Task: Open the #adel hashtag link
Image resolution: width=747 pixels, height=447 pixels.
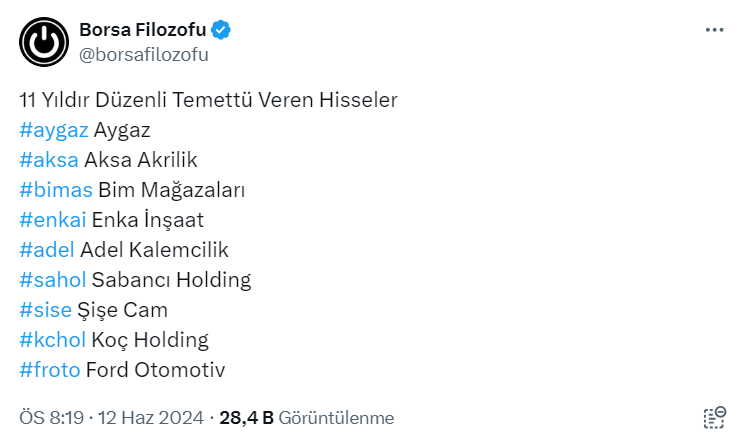Action: [46, 250]
